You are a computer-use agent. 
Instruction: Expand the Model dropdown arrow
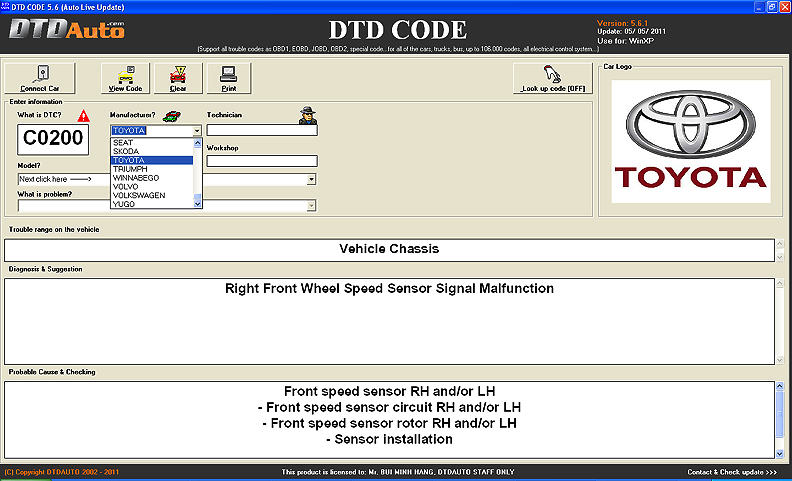pyautogui.click(x=311, y=179)
